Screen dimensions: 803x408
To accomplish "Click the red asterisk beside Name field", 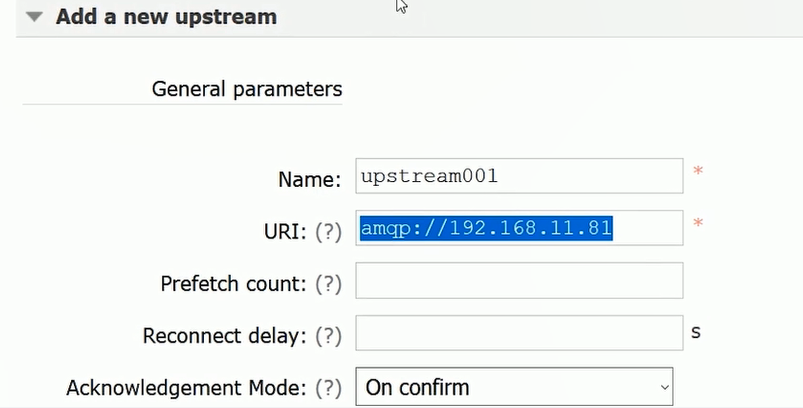I will (x=698, y=171).
